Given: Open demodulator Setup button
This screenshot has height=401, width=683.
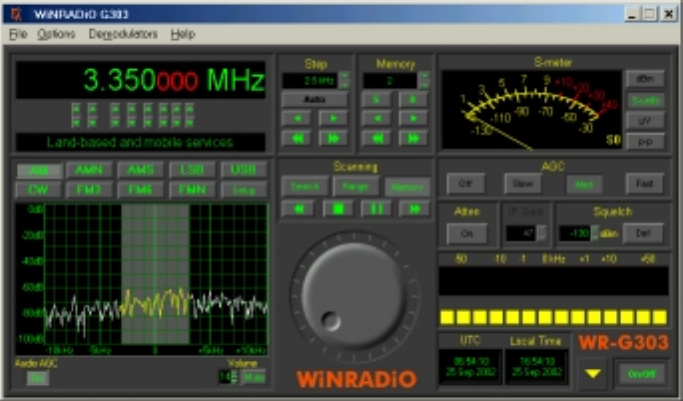Looking at the screenshot, I should pos(243,190).
